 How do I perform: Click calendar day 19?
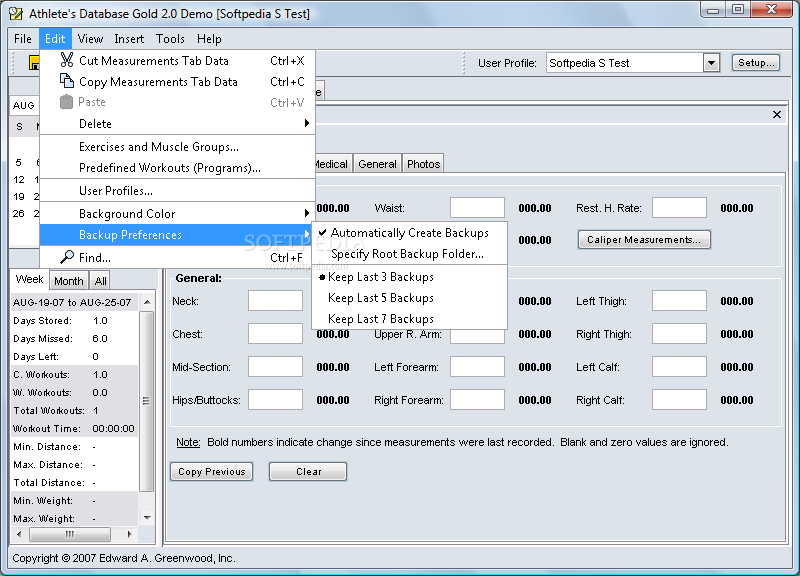(x=19, y=196)
